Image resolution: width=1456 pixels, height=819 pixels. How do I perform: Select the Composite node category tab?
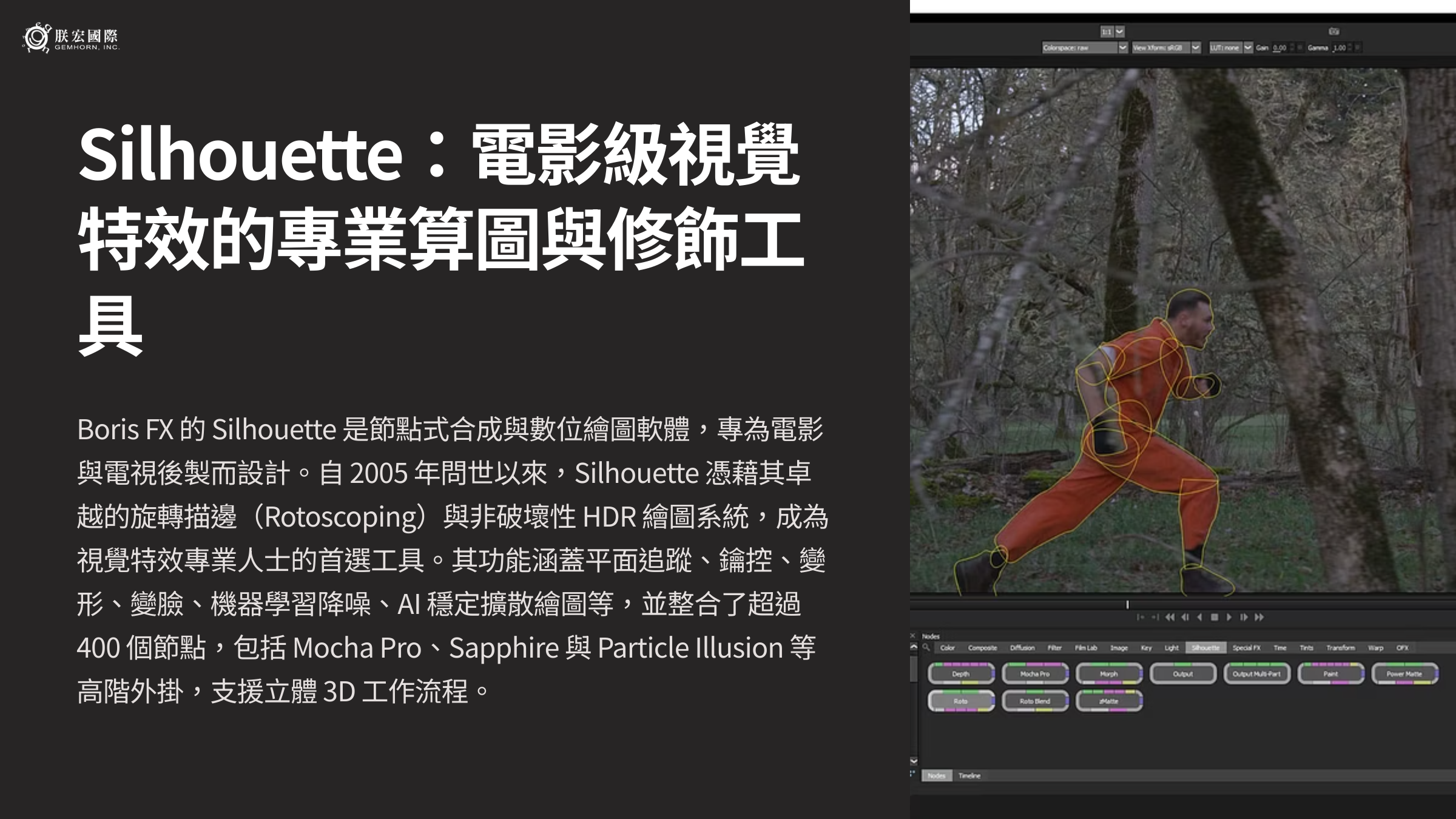pyautogui.click(x=982, y=648)
